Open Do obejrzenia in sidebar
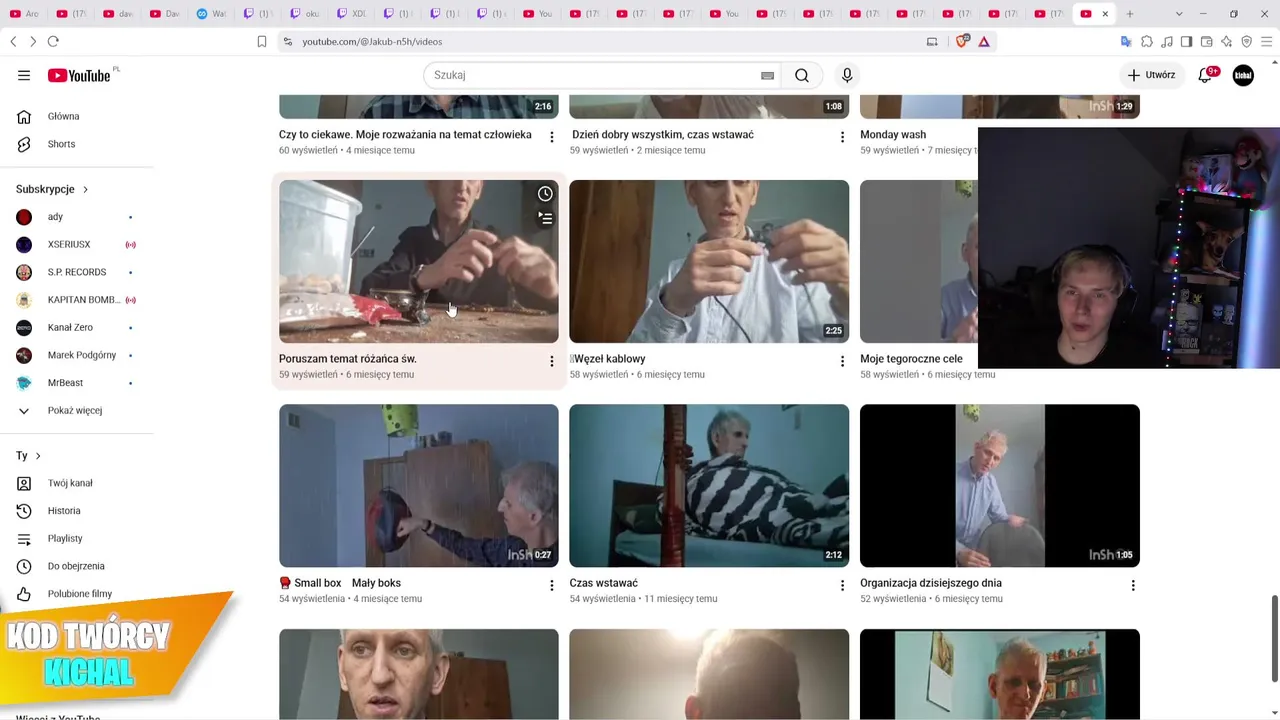 point(77,566)
